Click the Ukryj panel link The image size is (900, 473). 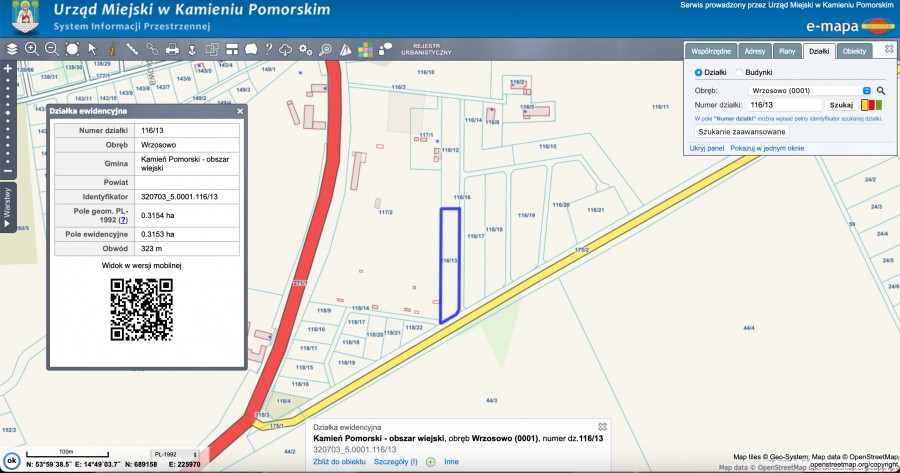coord(706,148)
